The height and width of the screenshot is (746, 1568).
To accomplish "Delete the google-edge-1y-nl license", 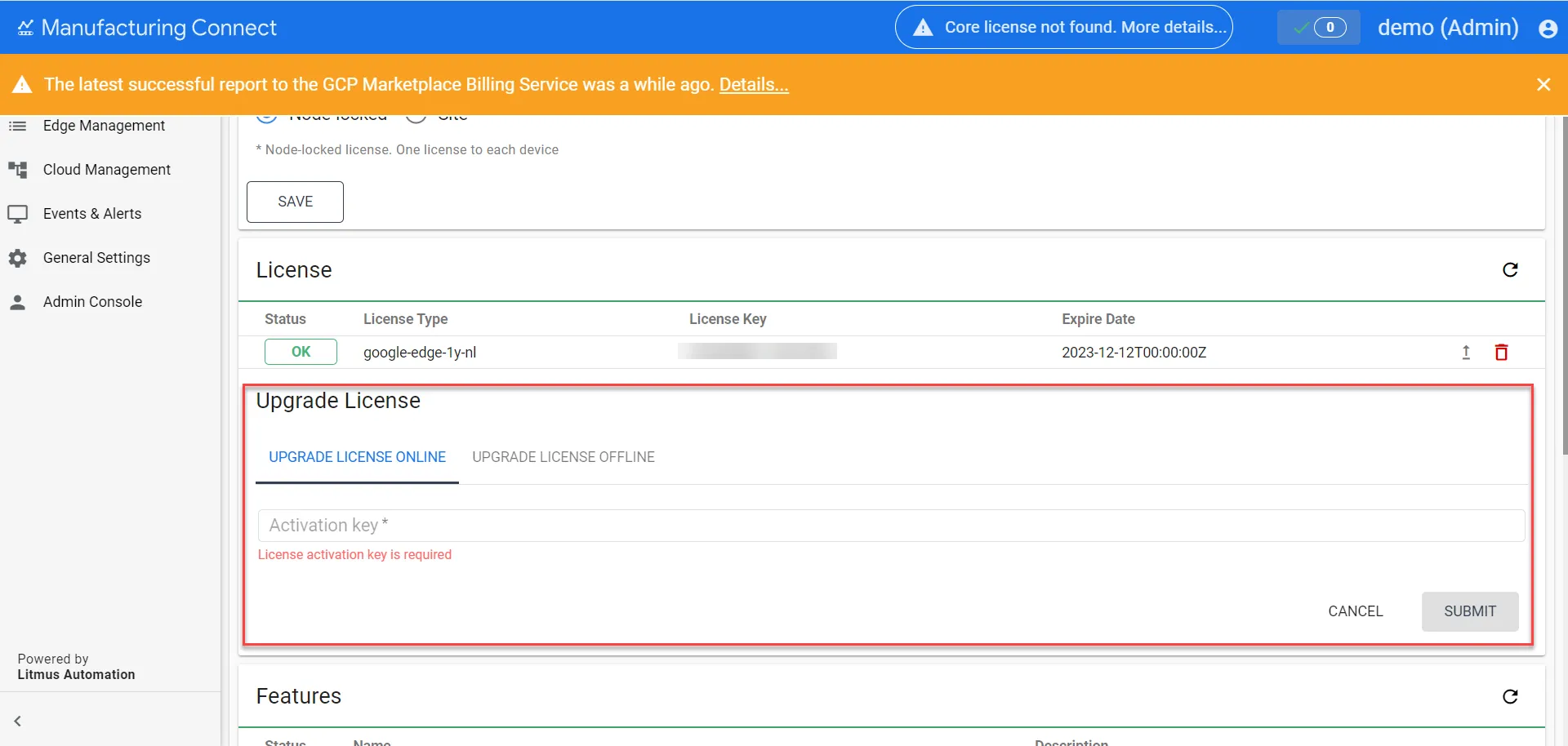I will click(1501, 353).
